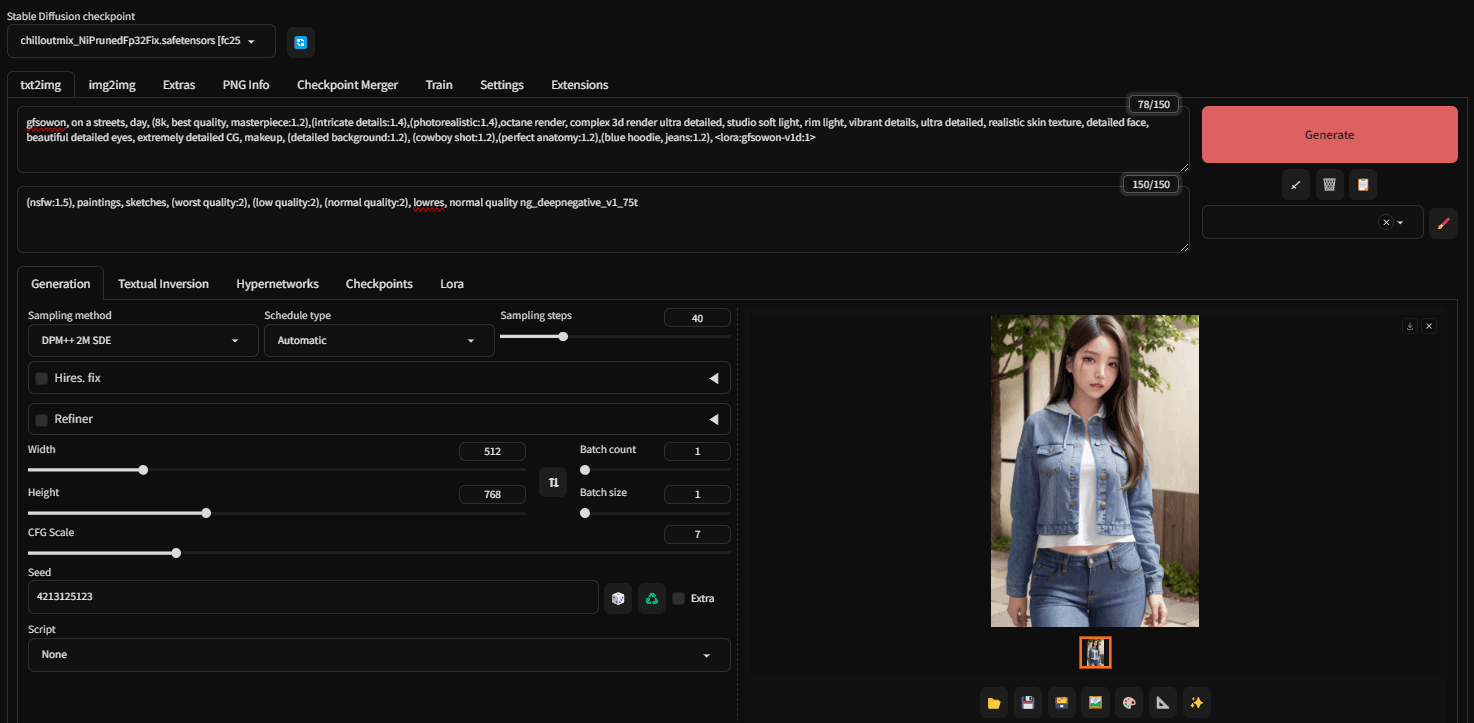Click the Sampling steps slider handle
This screenshot has width=1474, height=723.
pyautogui.click(x=563, y=337)
